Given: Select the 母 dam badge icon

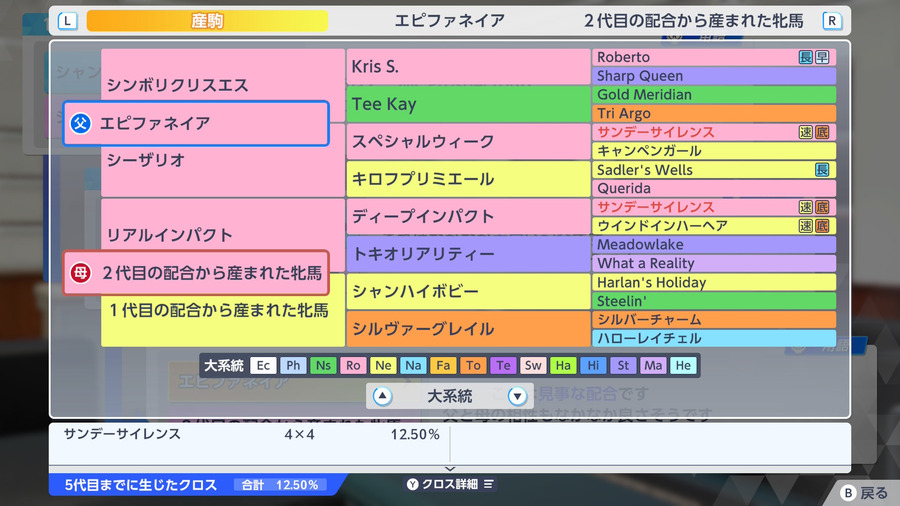Looking at the screenshot, I should click(x=81, y=273).
